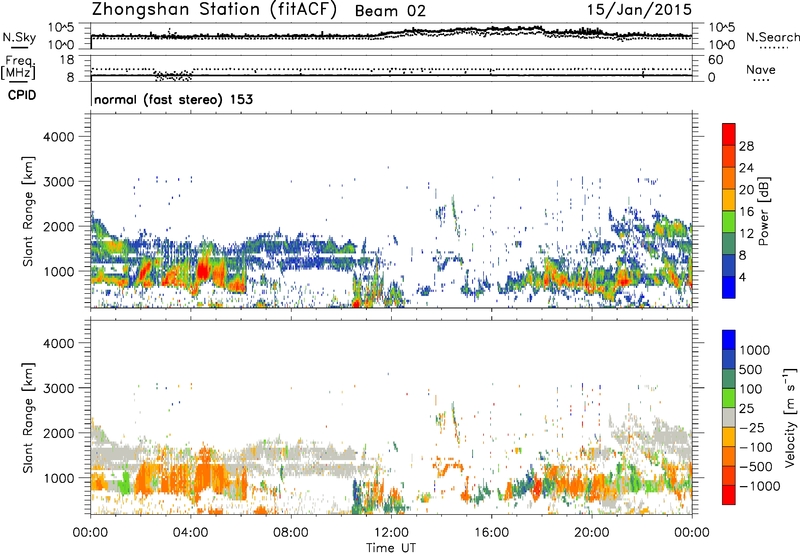The width and height of the screenshot is (800, 554).
Task: Click the 'Nave' legend label
Action: coord(761,69)
